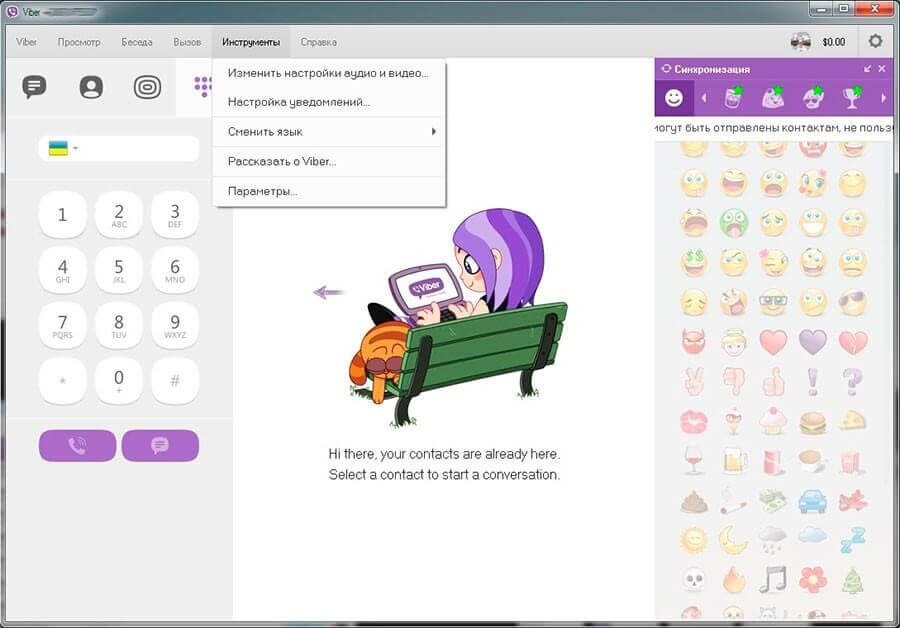Select the smiley emoticons tab
Screen dimensions: 900x628
674,98
